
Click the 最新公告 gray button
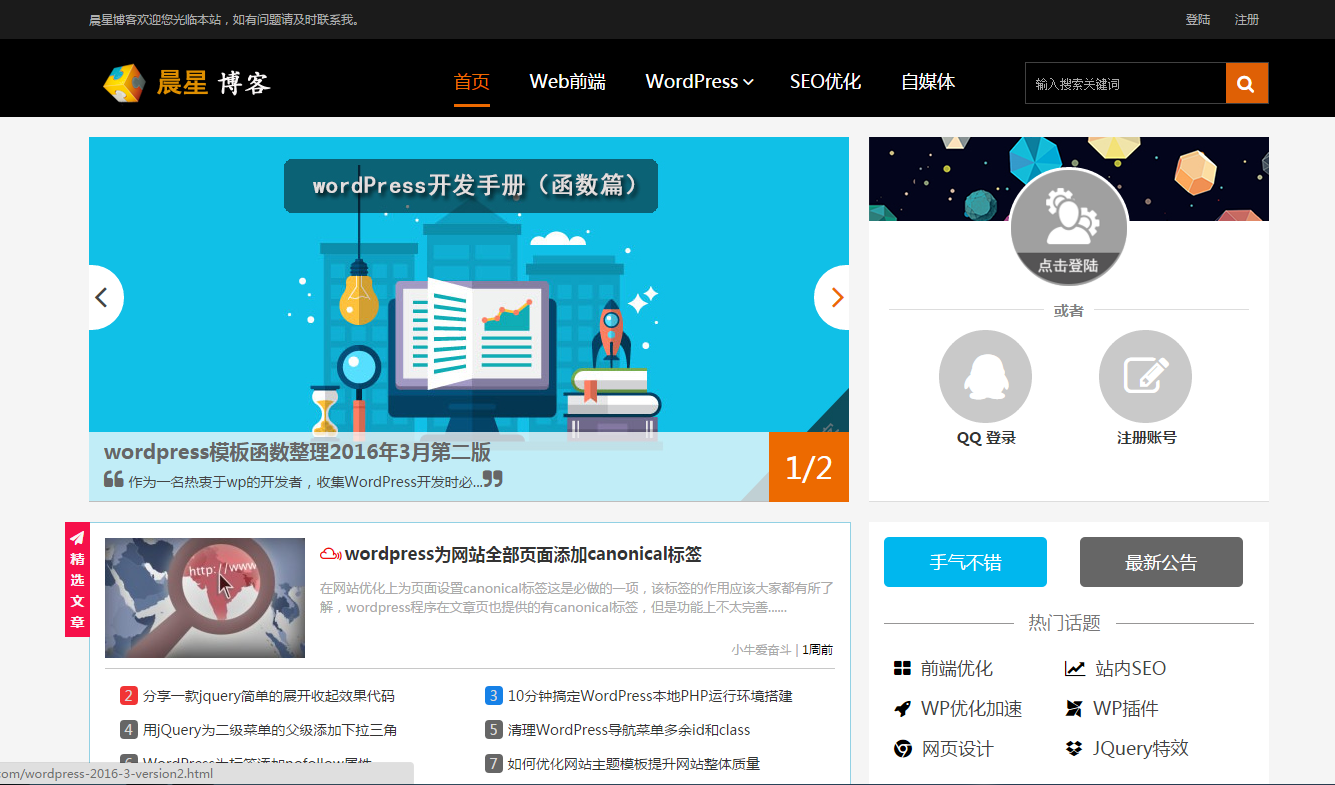1161,562
